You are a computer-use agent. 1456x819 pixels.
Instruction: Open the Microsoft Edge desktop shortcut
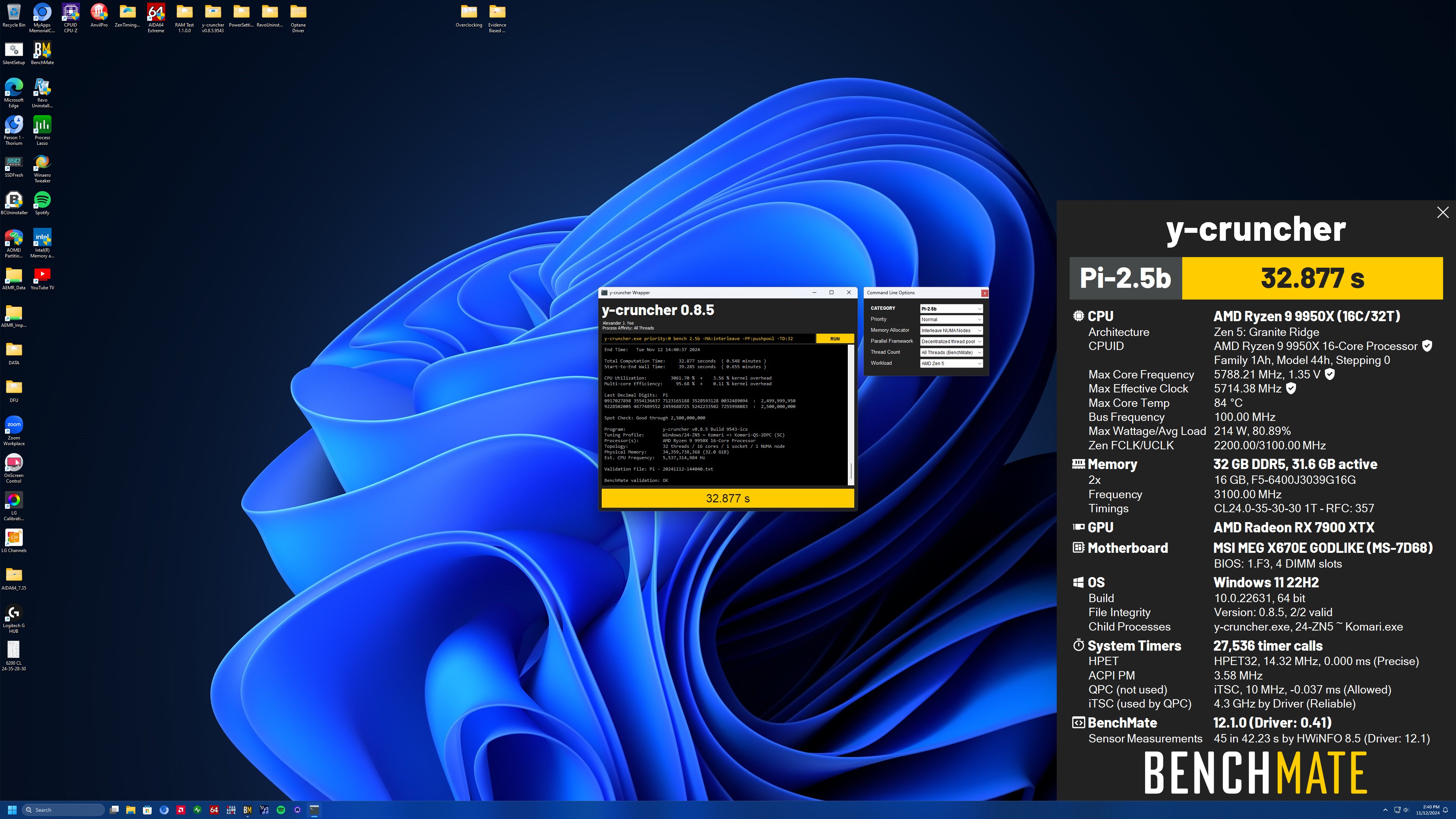click(14, 93)
